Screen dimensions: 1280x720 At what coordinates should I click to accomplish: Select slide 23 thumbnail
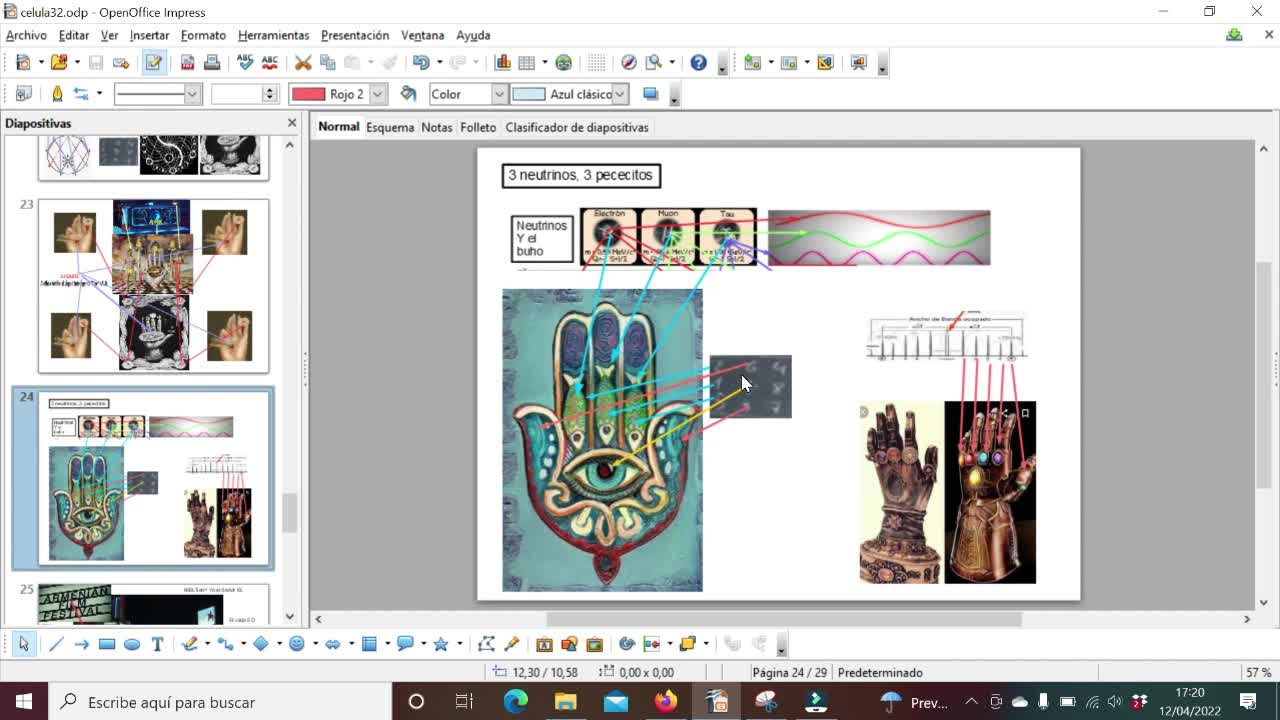point(153,285)
